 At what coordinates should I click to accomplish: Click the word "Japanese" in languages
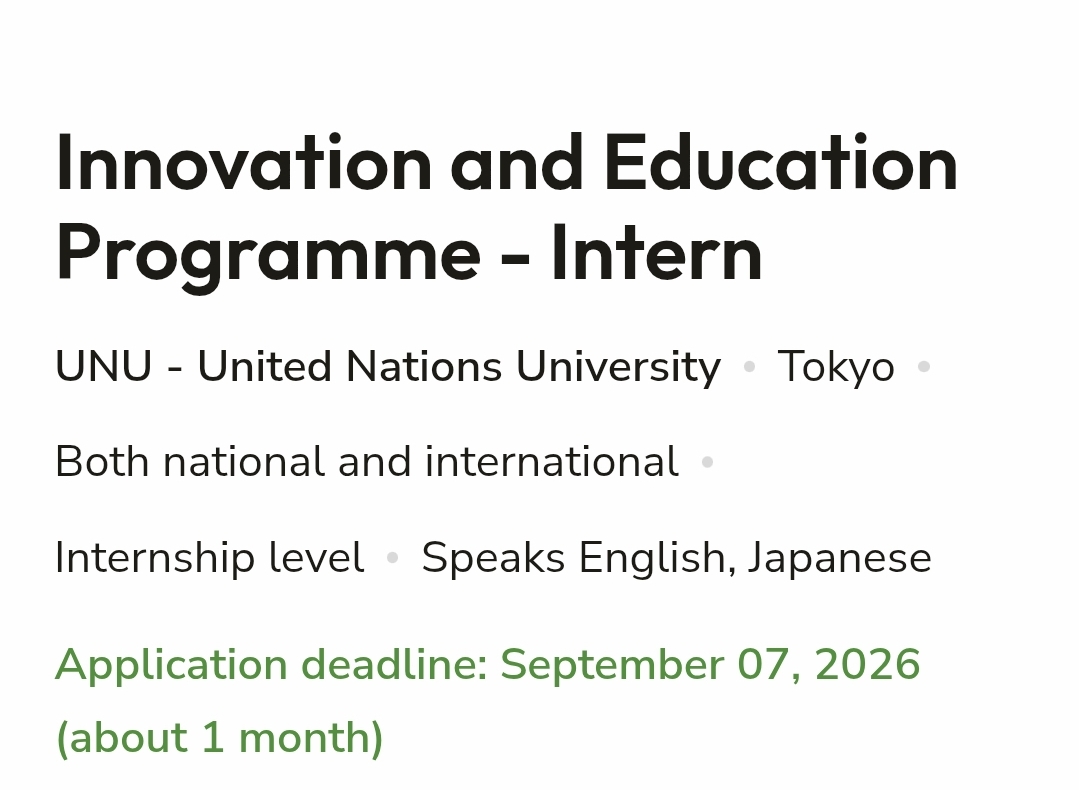tap(840, 557)
